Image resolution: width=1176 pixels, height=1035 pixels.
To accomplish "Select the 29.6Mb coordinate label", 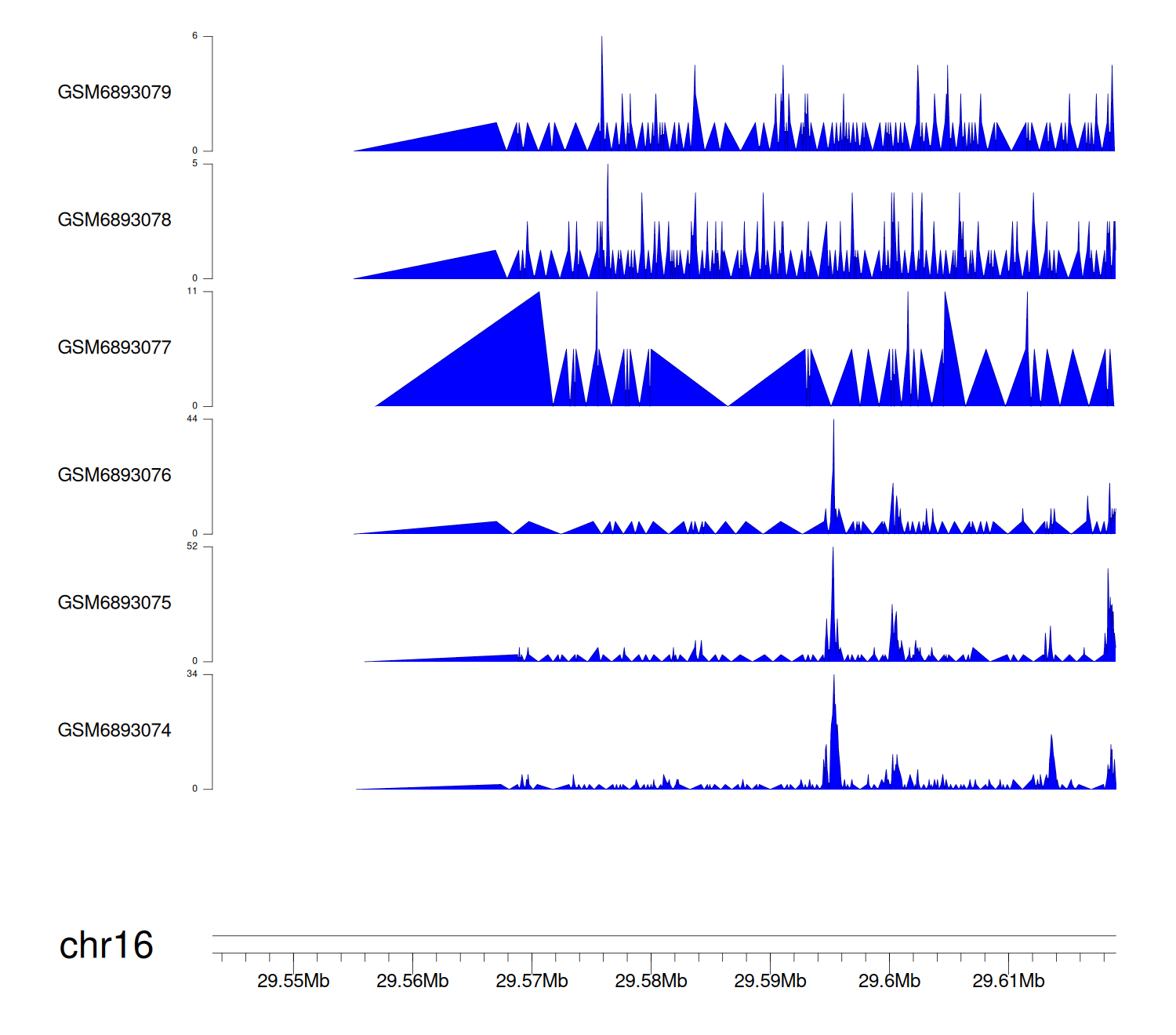I will point(889,981).
